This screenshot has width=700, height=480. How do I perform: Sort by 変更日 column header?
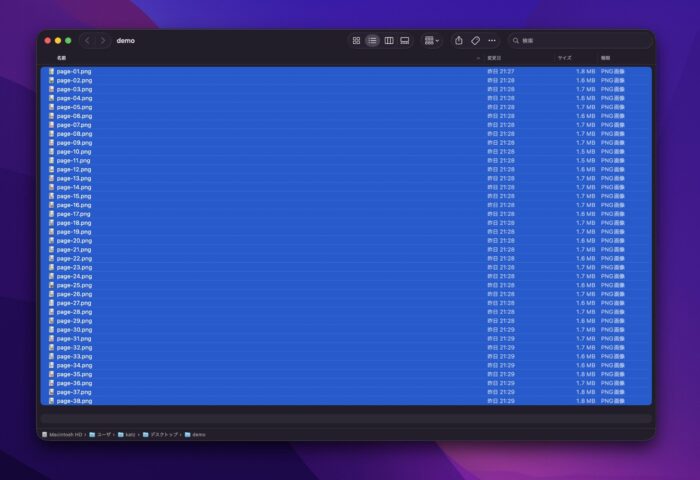coord(495,58)
